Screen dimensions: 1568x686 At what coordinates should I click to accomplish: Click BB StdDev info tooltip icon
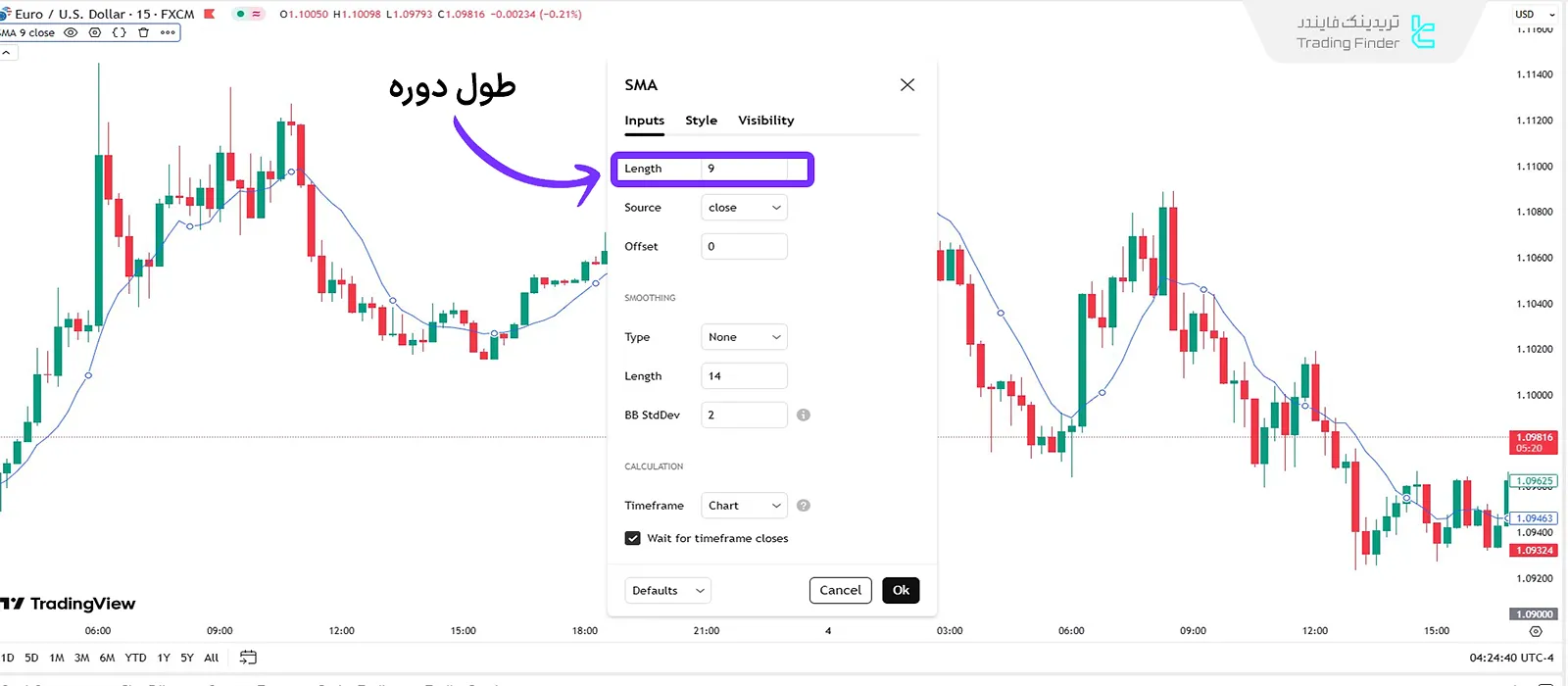coord(804,416)
